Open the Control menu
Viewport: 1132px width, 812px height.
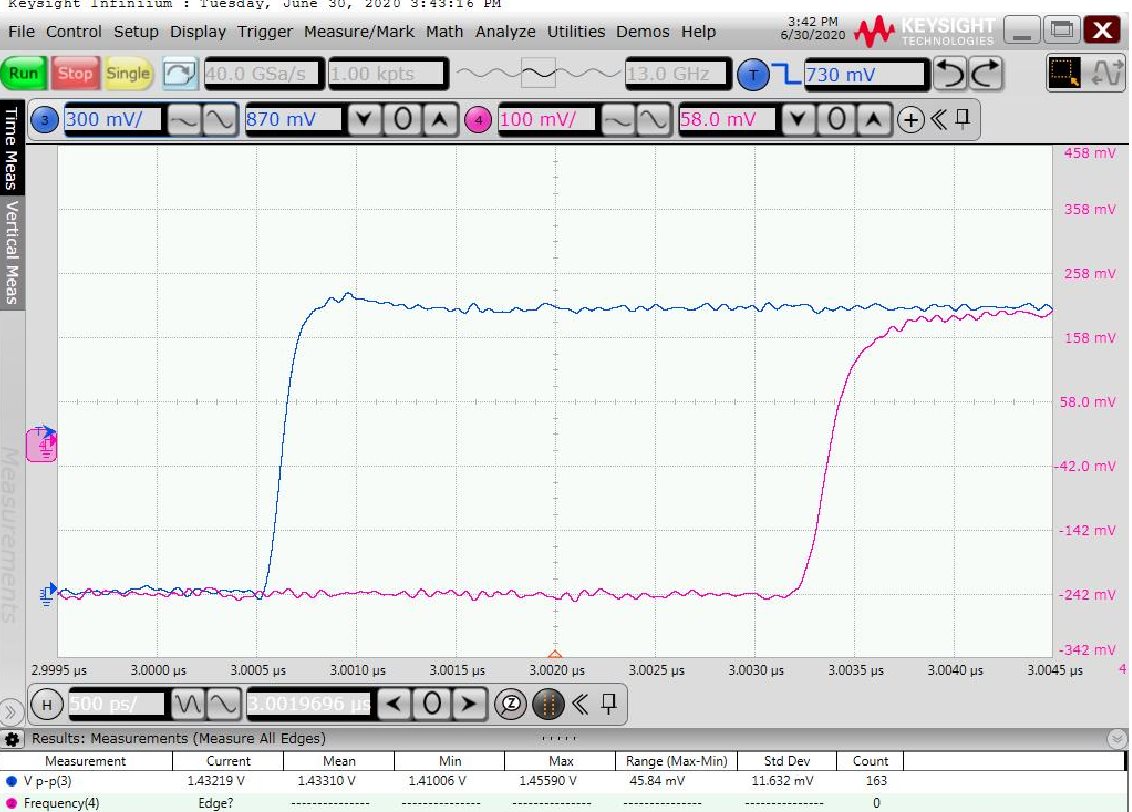[74, 32]
